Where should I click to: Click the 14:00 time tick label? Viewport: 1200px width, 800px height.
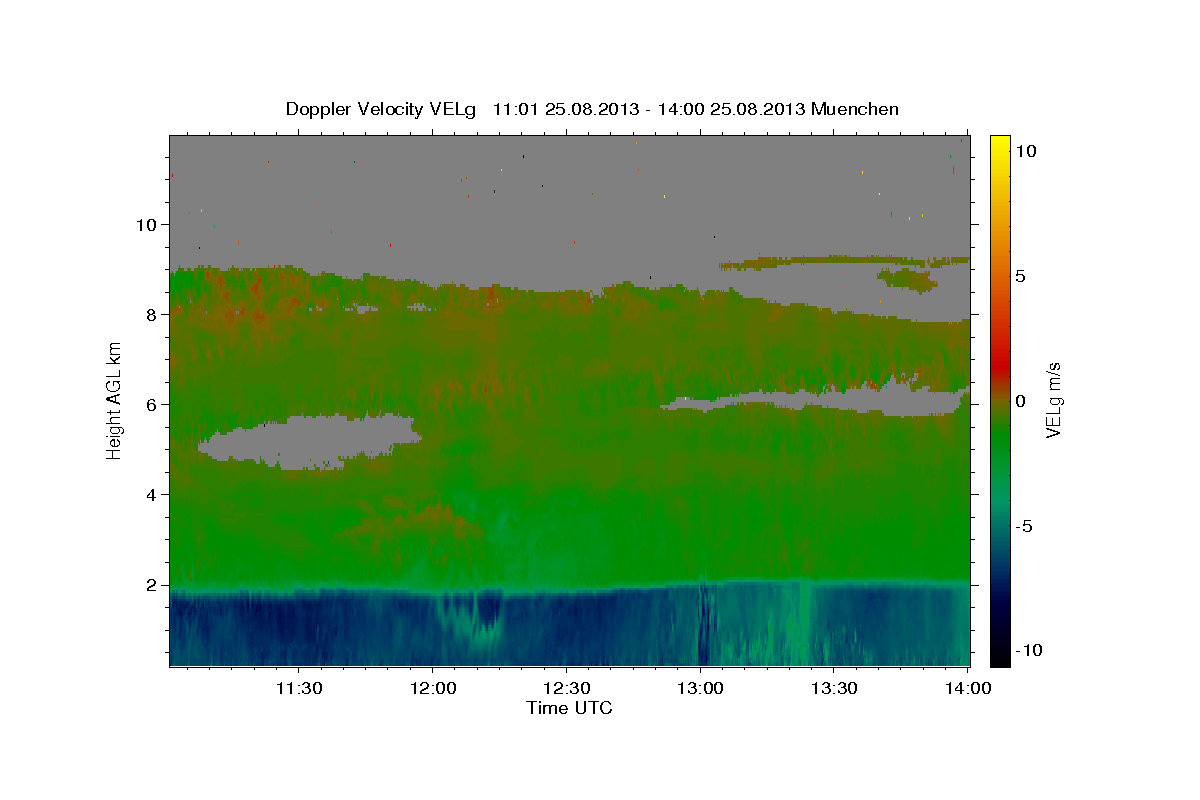click(x=968, y=688)
